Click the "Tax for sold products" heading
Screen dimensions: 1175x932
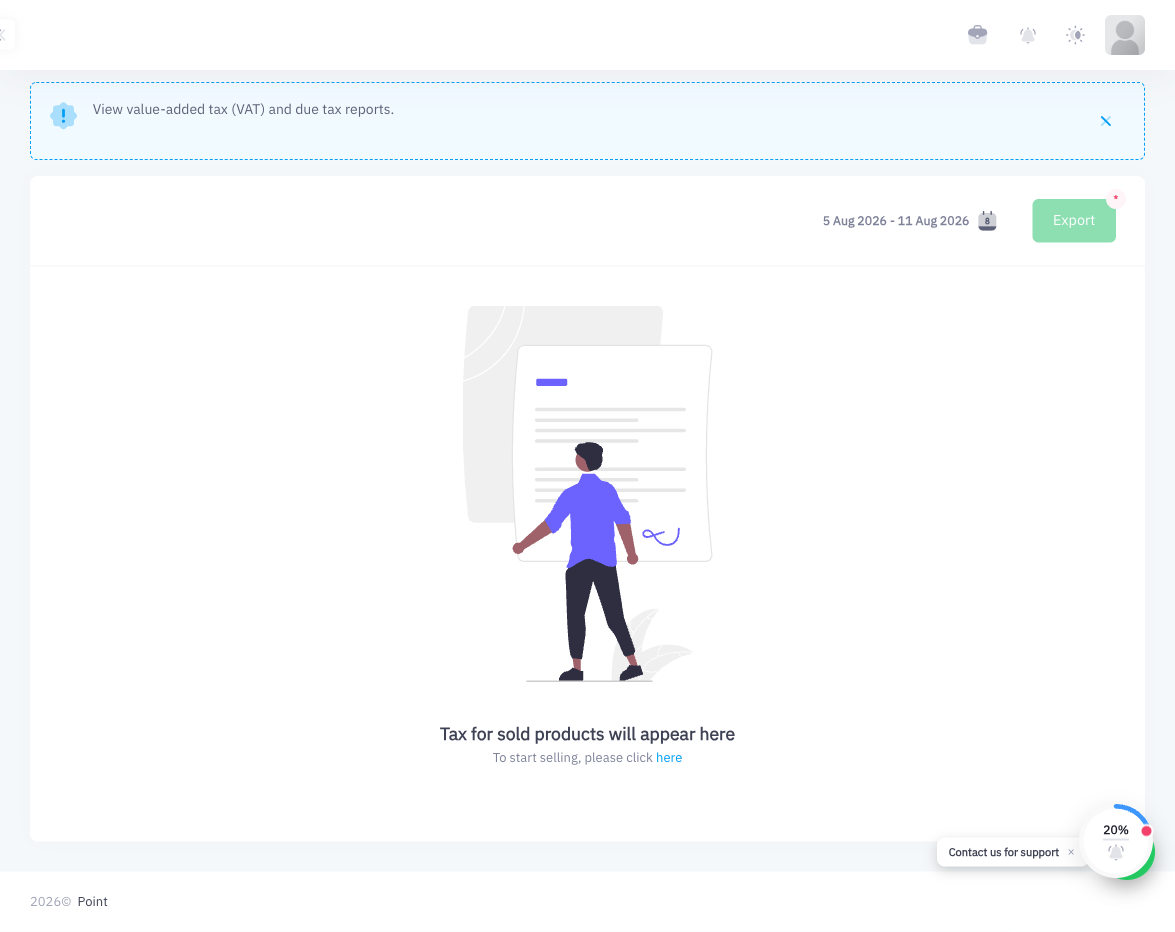(x=587, y=734)
